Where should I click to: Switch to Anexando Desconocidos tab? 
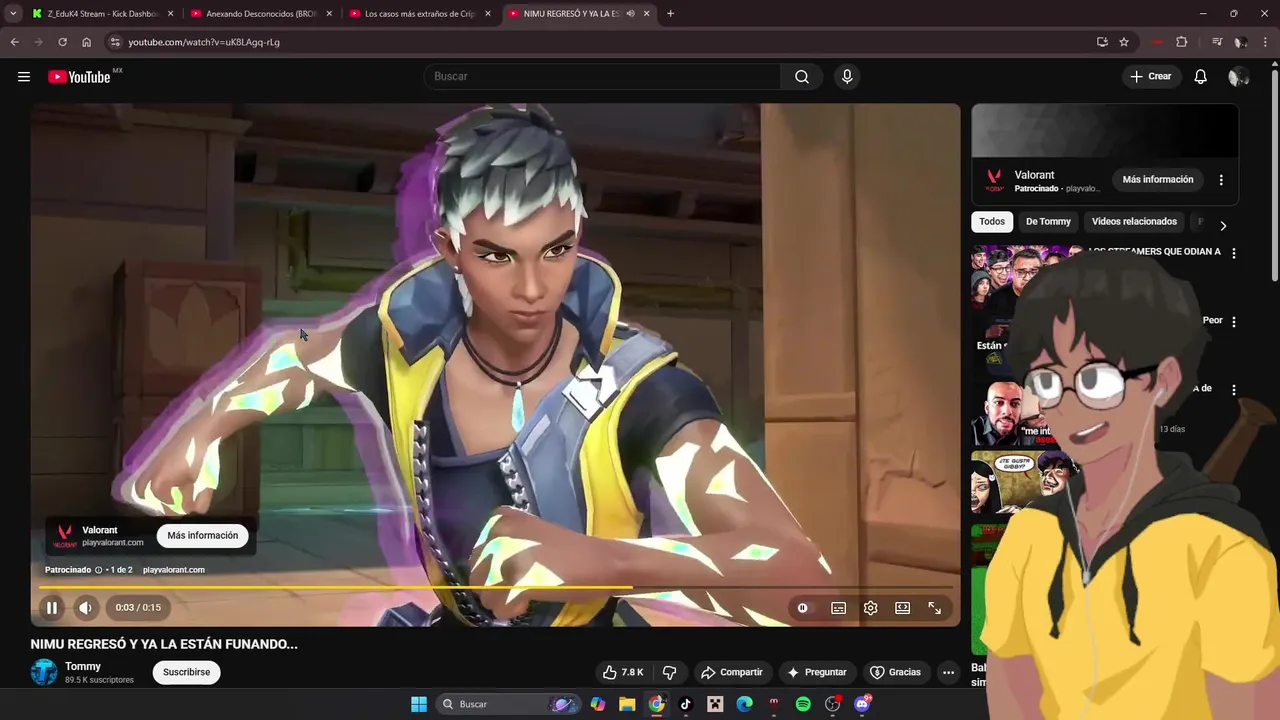point(260,14)
